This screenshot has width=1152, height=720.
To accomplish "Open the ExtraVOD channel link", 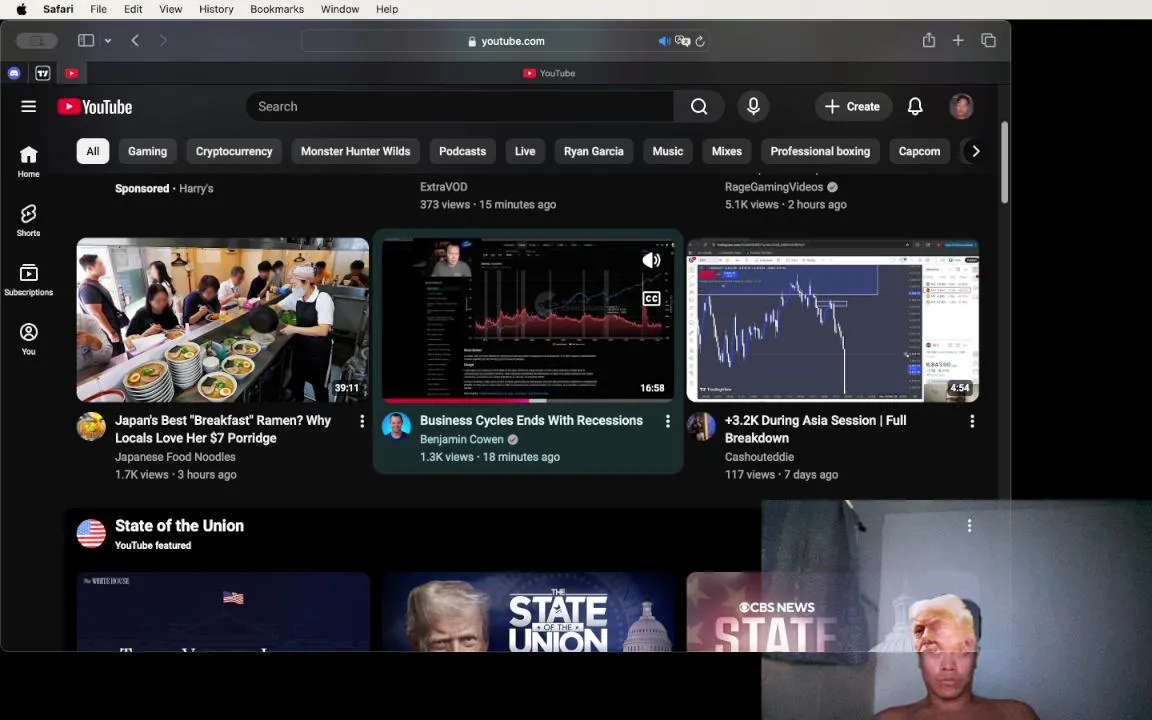I will coord(443,187).
